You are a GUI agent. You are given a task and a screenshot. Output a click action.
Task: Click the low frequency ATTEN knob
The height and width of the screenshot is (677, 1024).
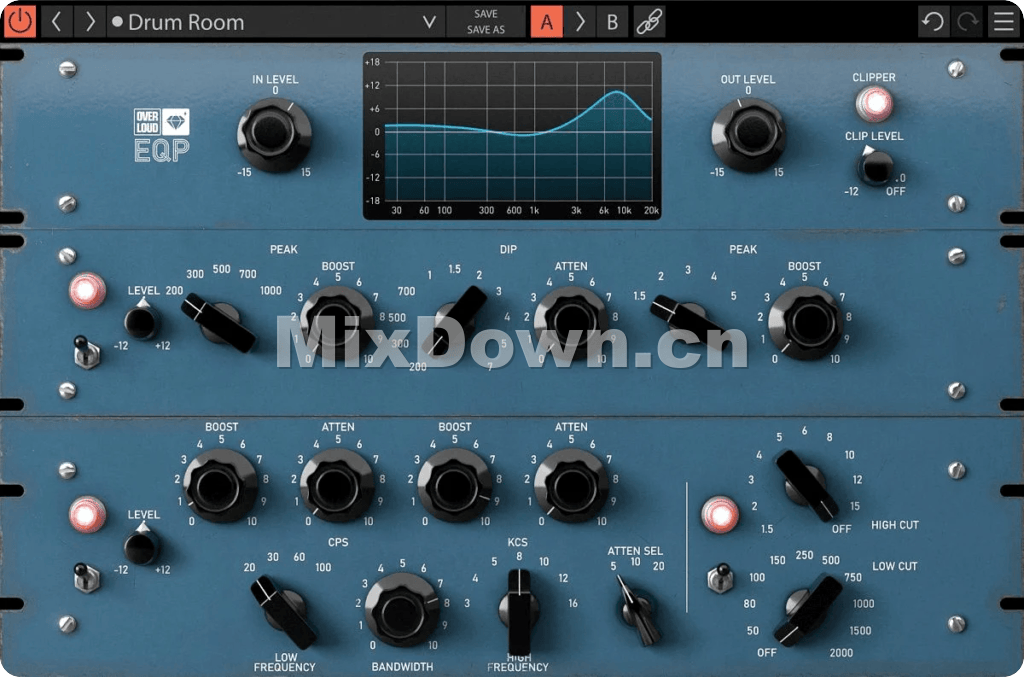[337, 485]
